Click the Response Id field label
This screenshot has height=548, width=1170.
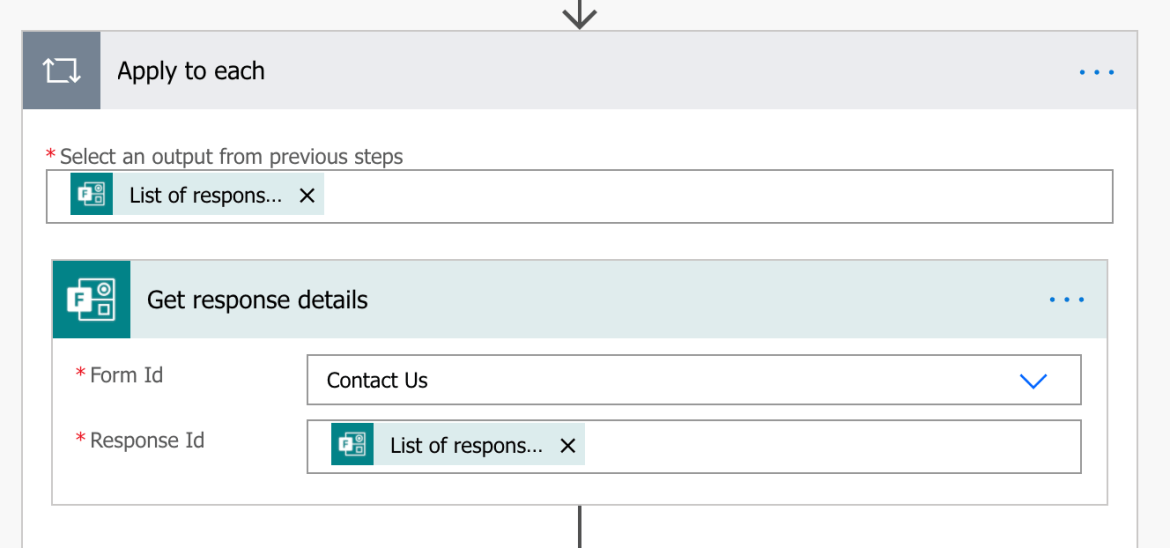click(x=147, y=440)
